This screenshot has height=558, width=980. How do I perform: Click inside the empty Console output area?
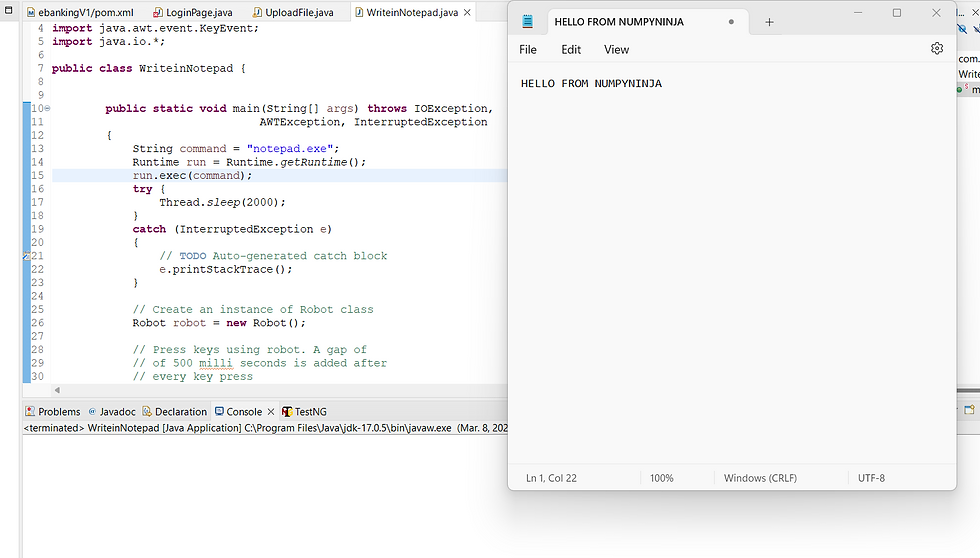click(265, 496)
